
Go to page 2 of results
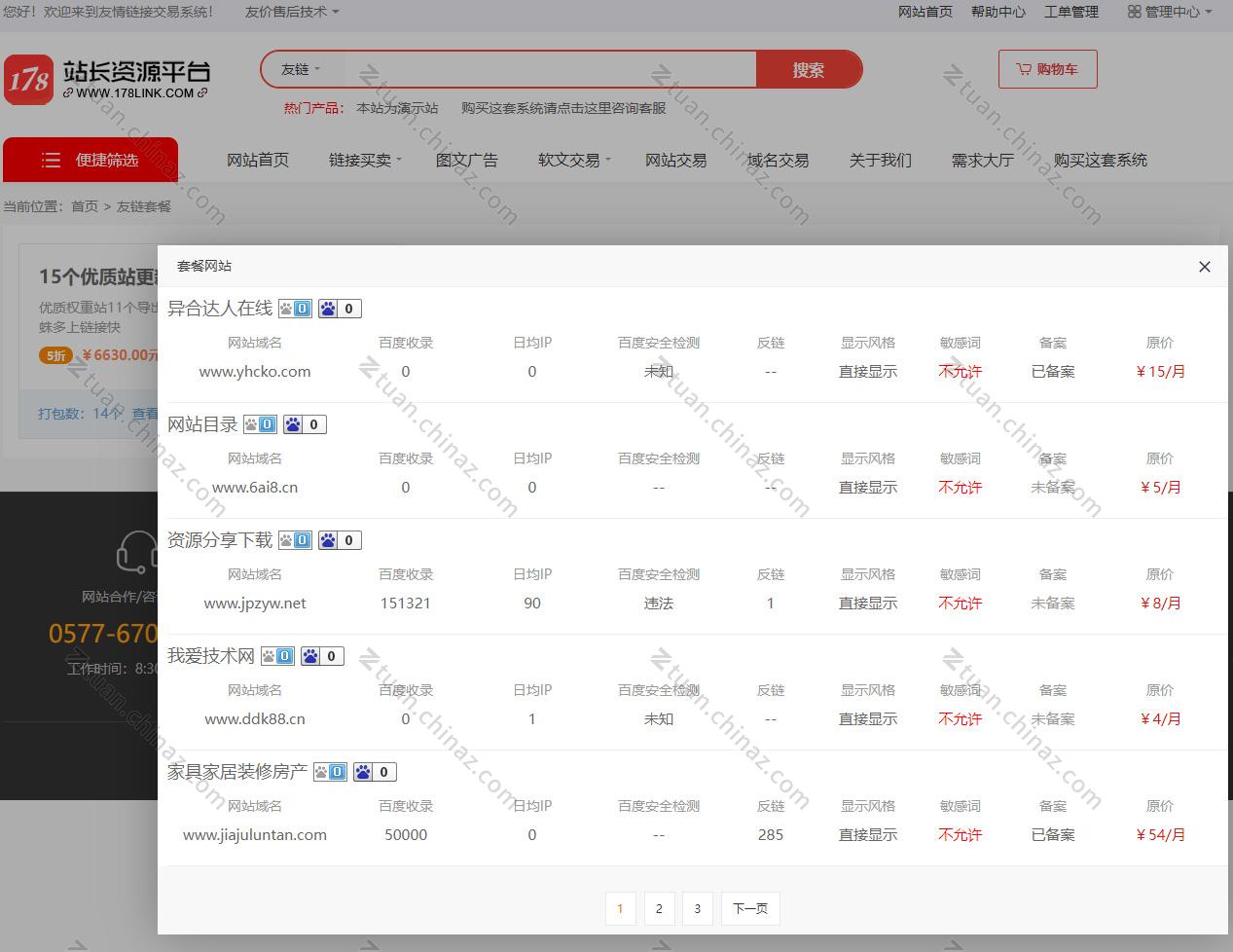pos(659,908)
